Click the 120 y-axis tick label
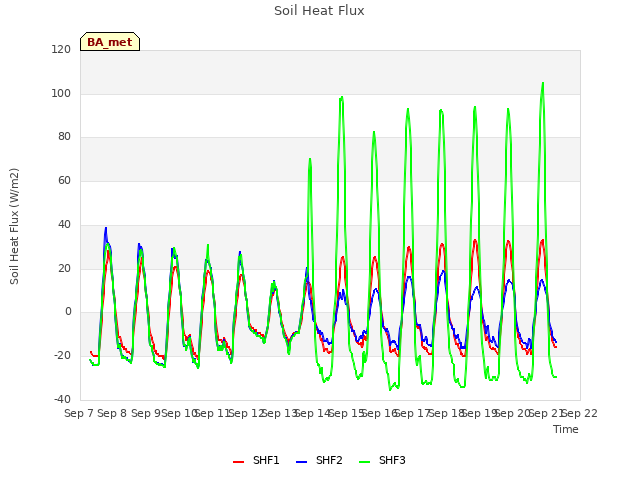The width and height of the screenshot is (640, 480). coord(61,49)
